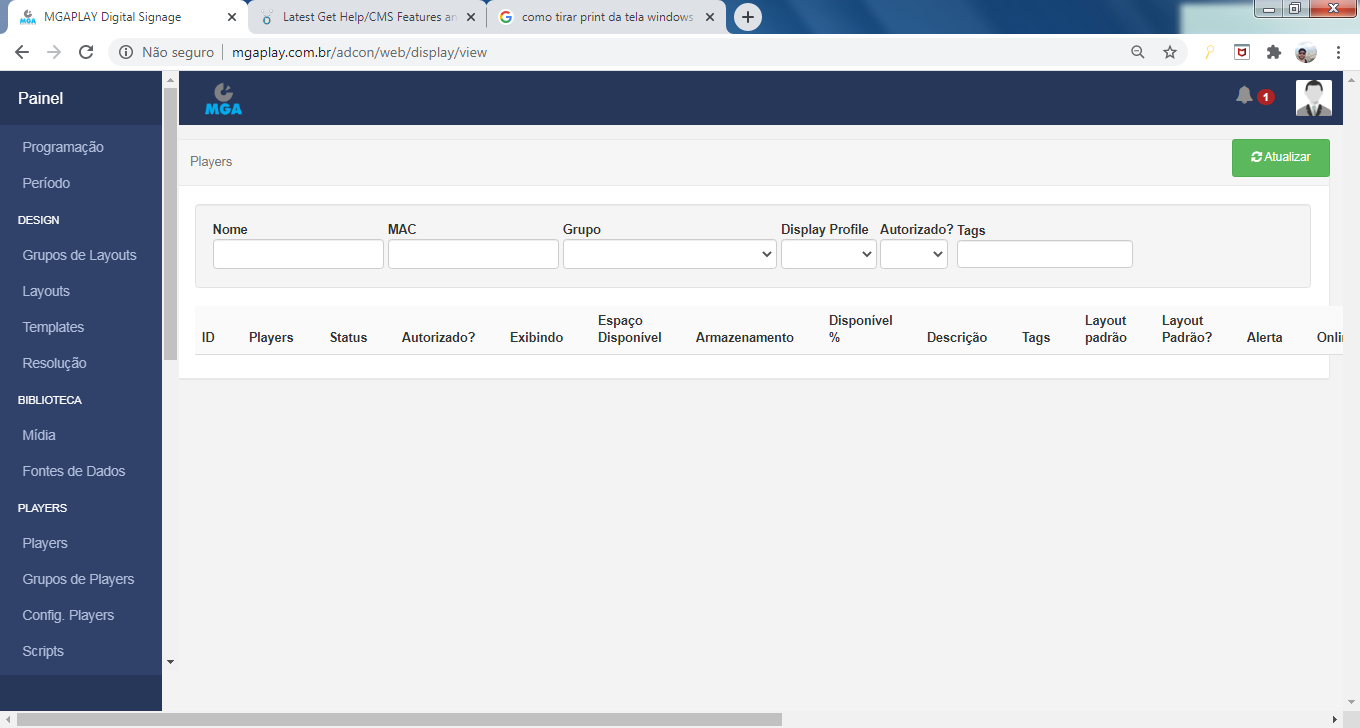Open the Chrome extensions puzzle icon

click(x=1273, y=52)
